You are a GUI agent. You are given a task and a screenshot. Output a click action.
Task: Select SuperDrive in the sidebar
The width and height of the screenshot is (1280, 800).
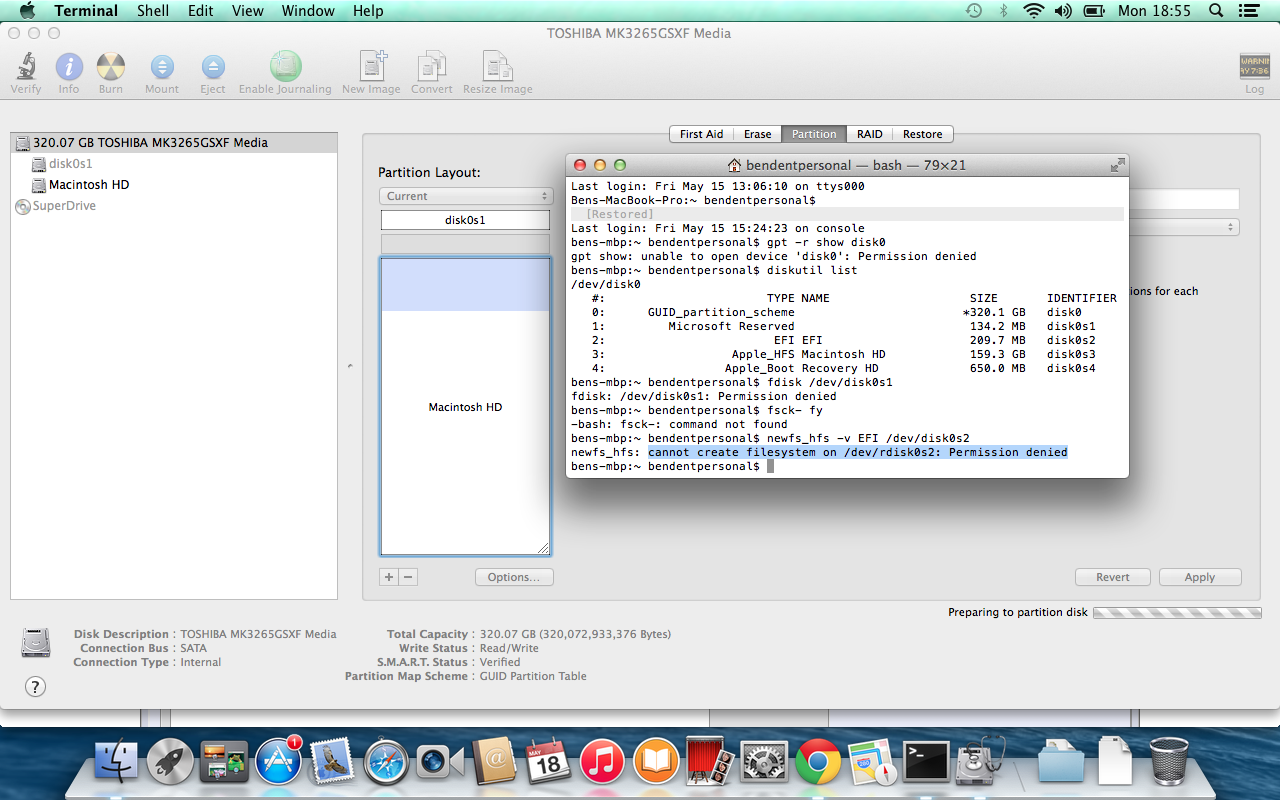coord(173,205)
